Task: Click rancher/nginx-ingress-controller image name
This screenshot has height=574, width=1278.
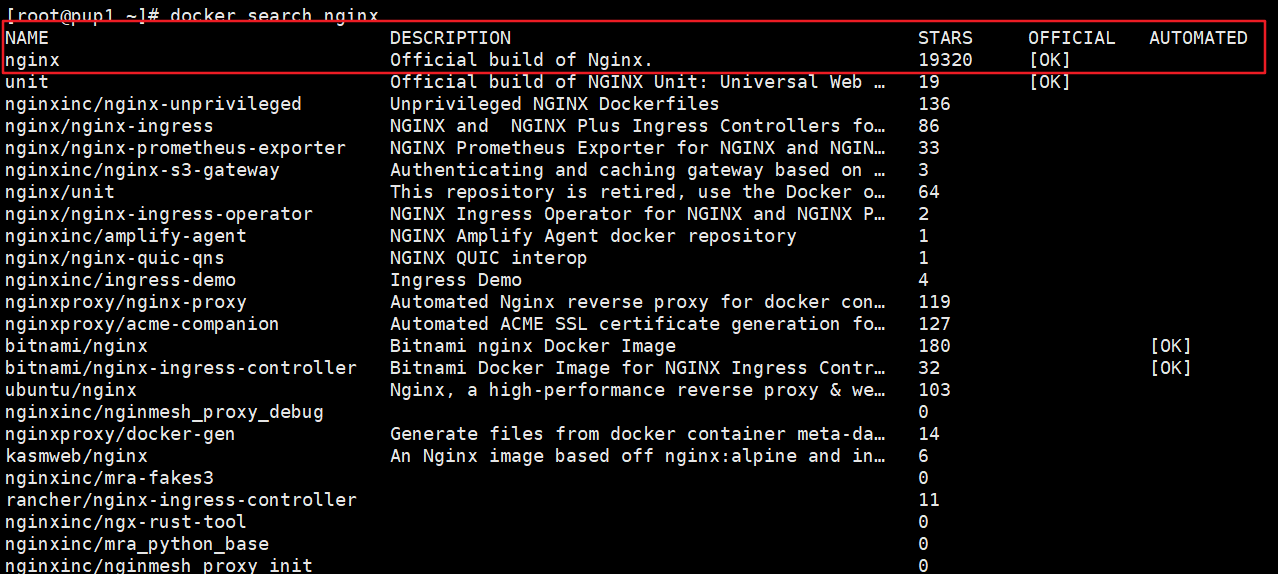Action: pyautogui.click(x=181, y=500)
